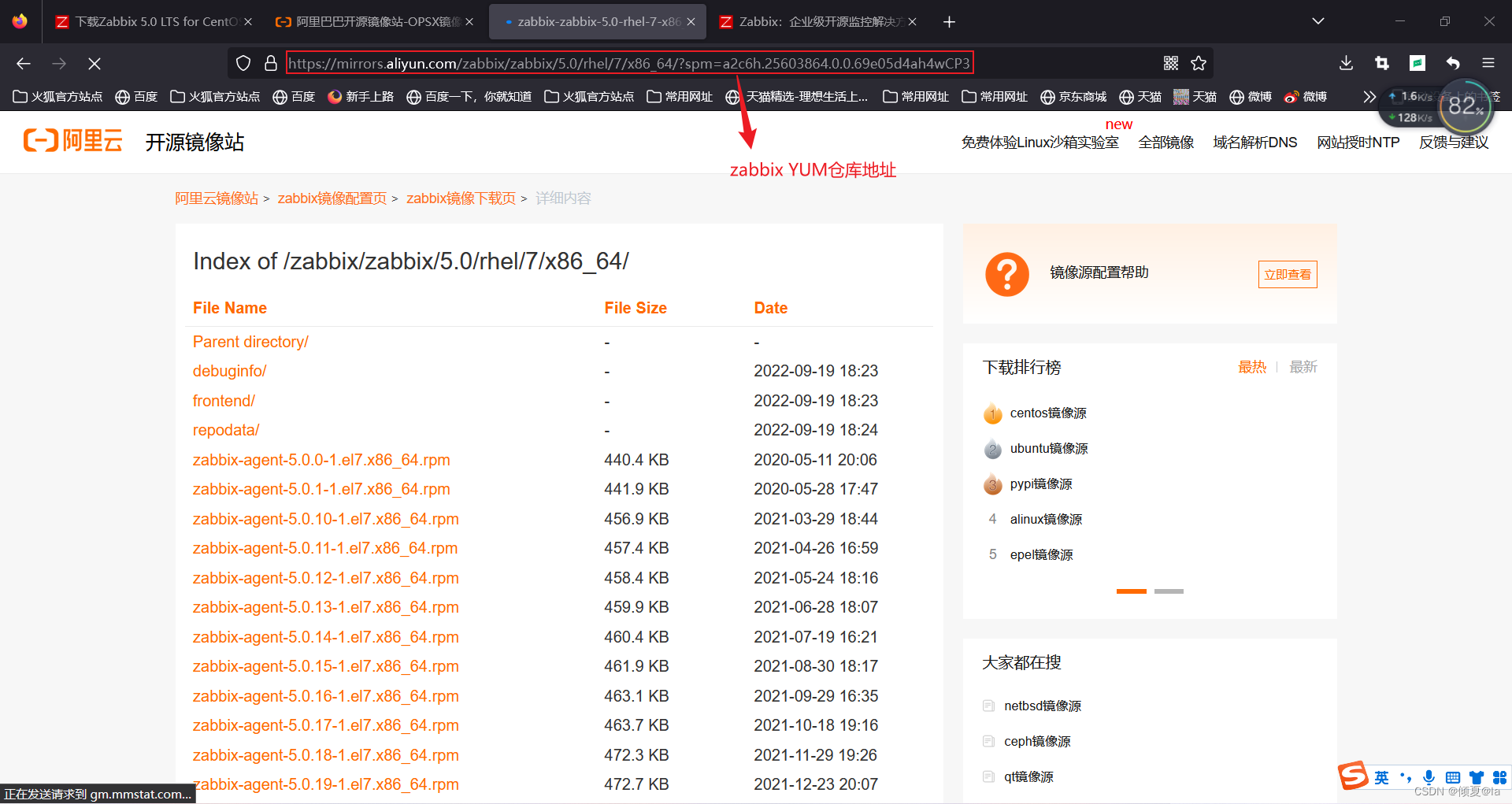Activate the screenshot crop tool icon
1512x804 pixels.
pos(1381,63)
